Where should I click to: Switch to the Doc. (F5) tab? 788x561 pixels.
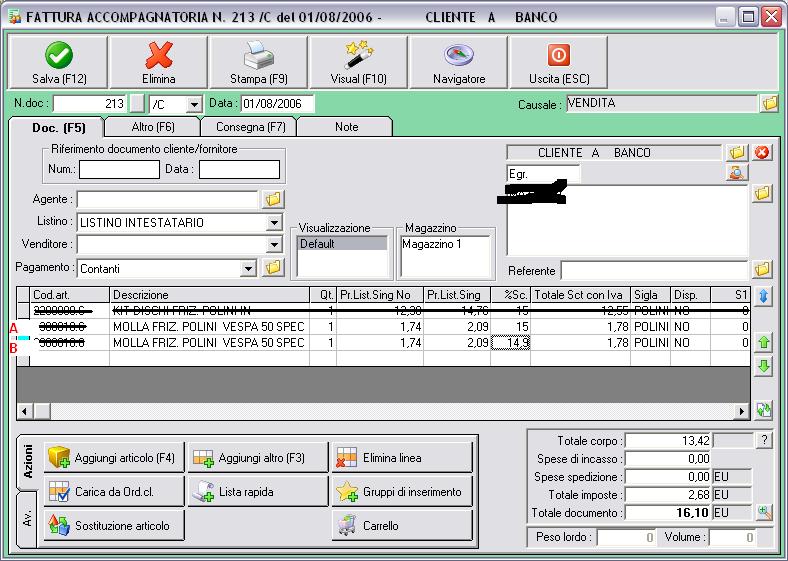(58, 128)
